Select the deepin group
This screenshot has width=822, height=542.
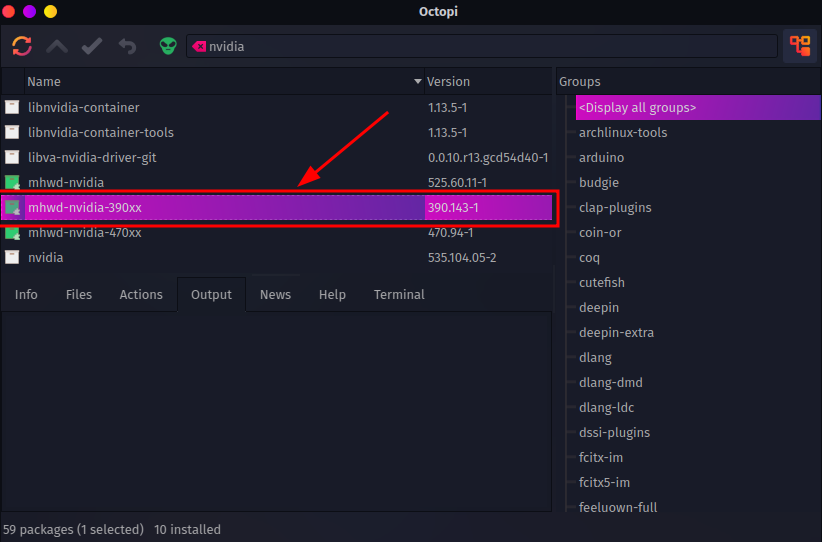(x=599, y=308)
